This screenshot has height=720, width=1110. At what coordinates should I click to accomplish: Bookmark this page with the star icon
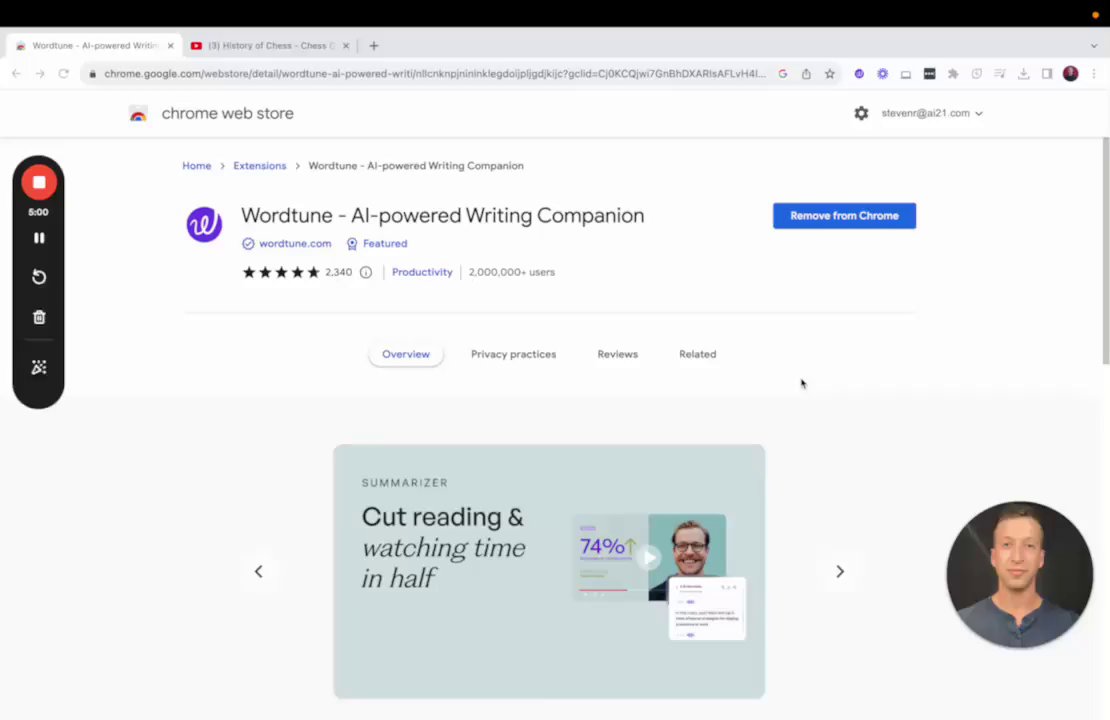pos(830,74)
